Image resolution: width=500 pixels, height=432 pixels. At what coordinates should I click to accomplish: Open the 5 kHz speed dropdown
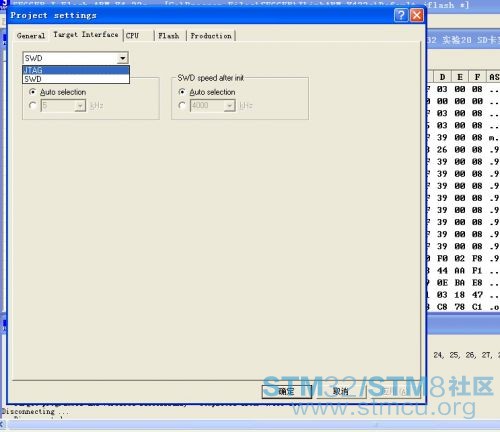(80, 106)
